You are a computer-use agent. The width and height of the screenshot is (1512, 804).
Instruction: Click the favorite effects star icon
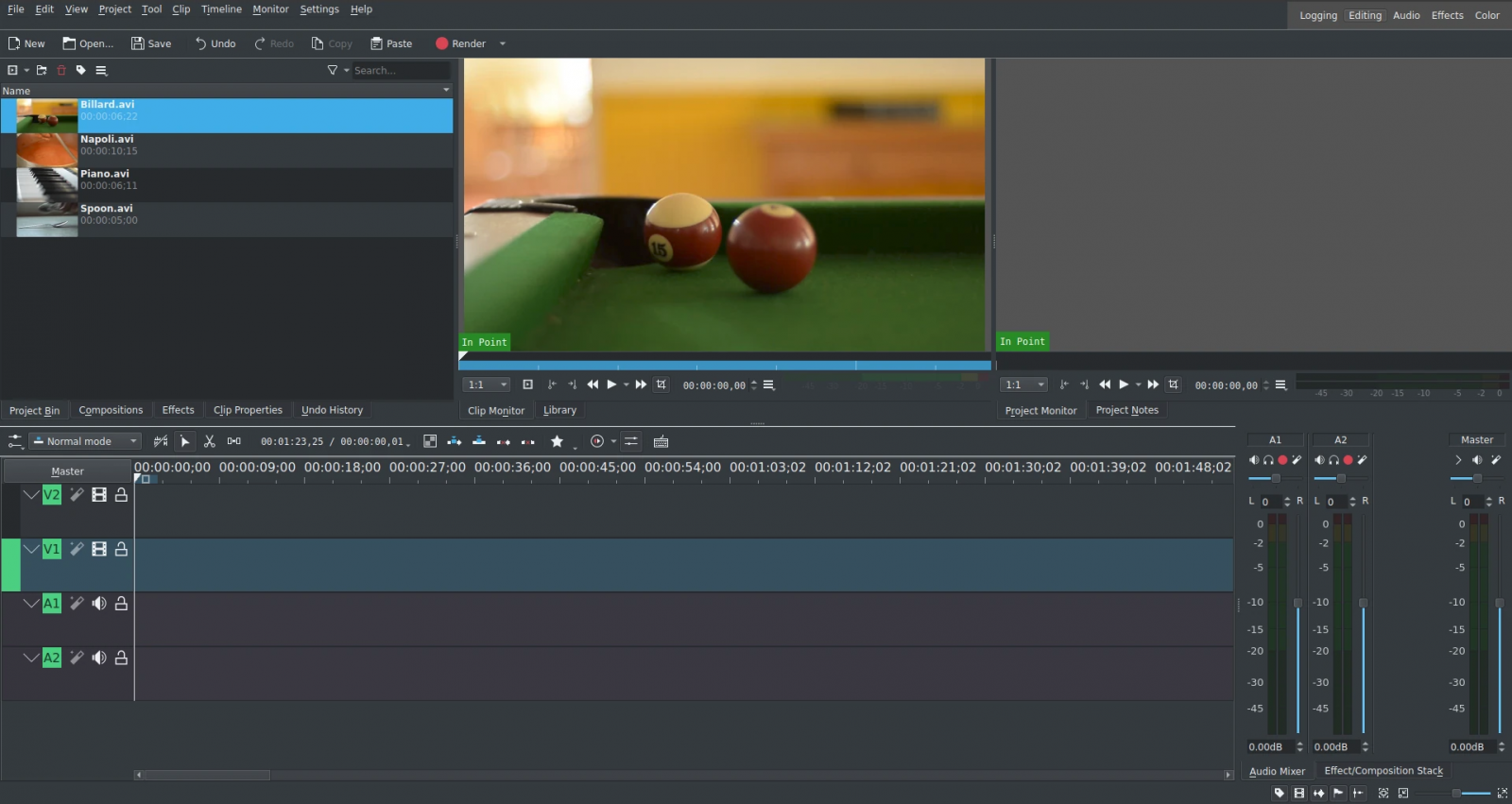coord(557,441)
